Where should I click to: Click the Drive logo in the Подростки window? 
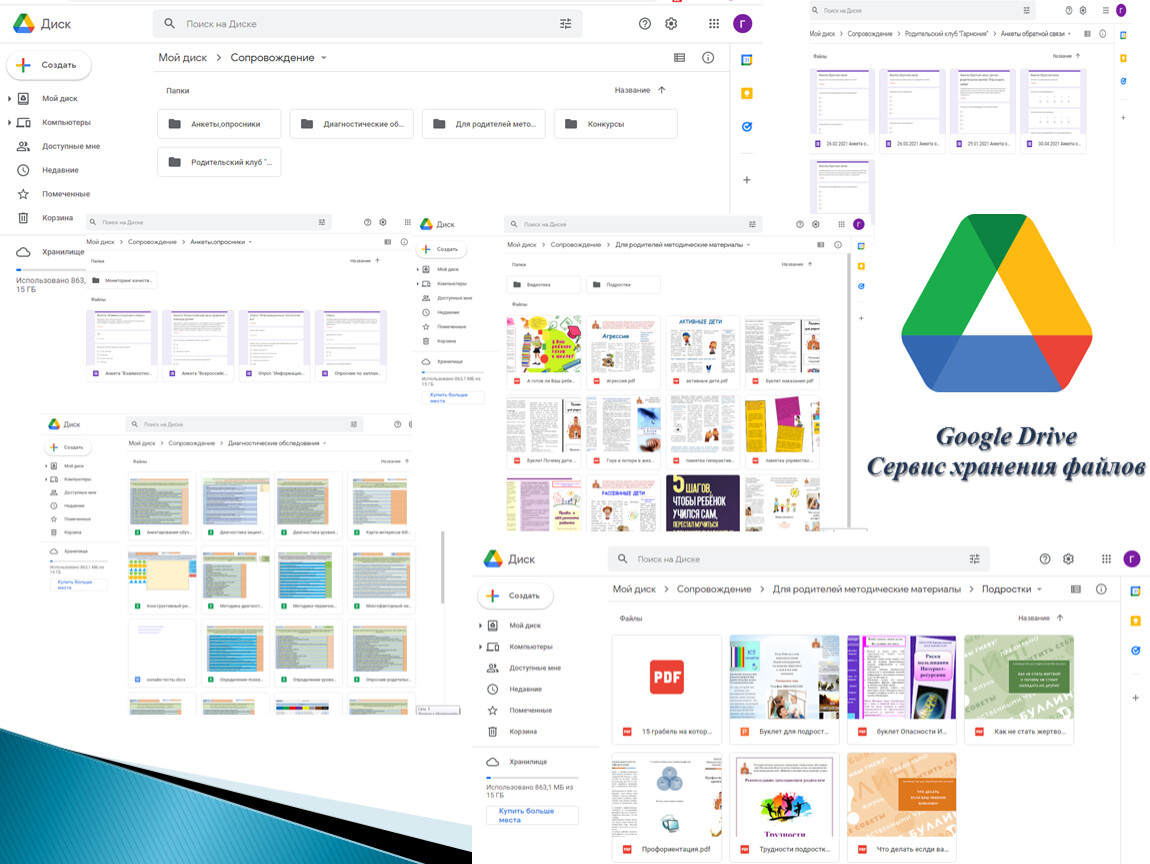point(493,559)
